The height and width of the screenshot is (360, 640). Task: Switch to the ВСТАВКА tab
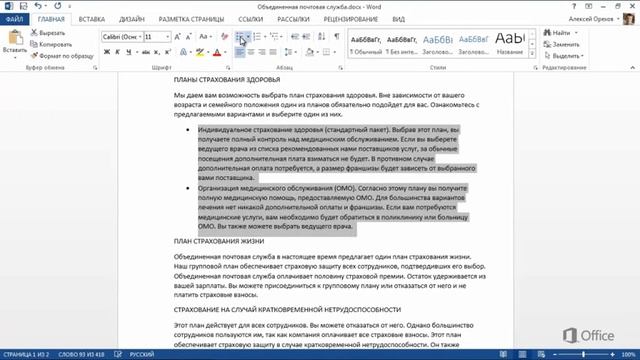[x=92, y=19]
